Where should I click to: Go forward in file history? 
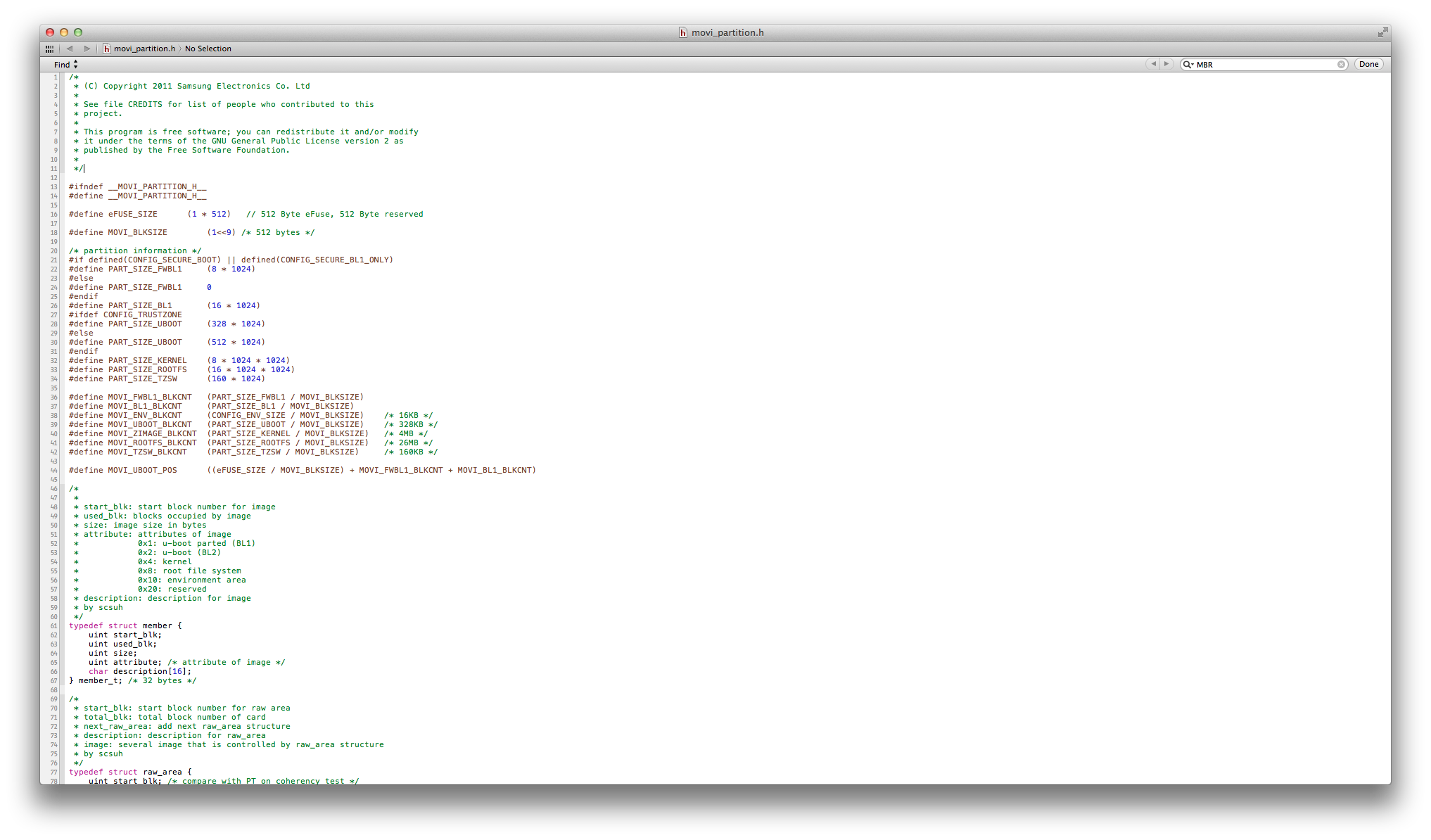click(87, 49)
